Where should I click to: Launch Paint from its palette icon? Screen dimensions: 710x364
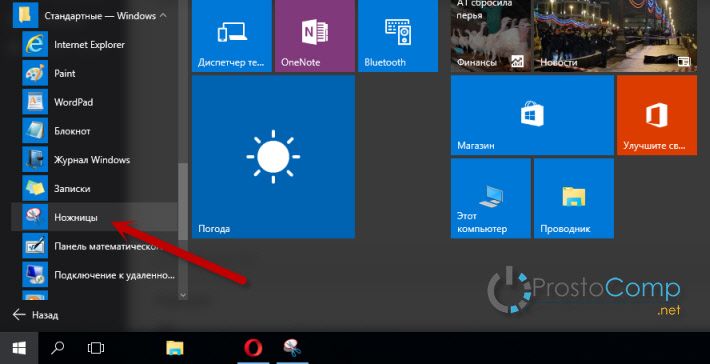35,73
